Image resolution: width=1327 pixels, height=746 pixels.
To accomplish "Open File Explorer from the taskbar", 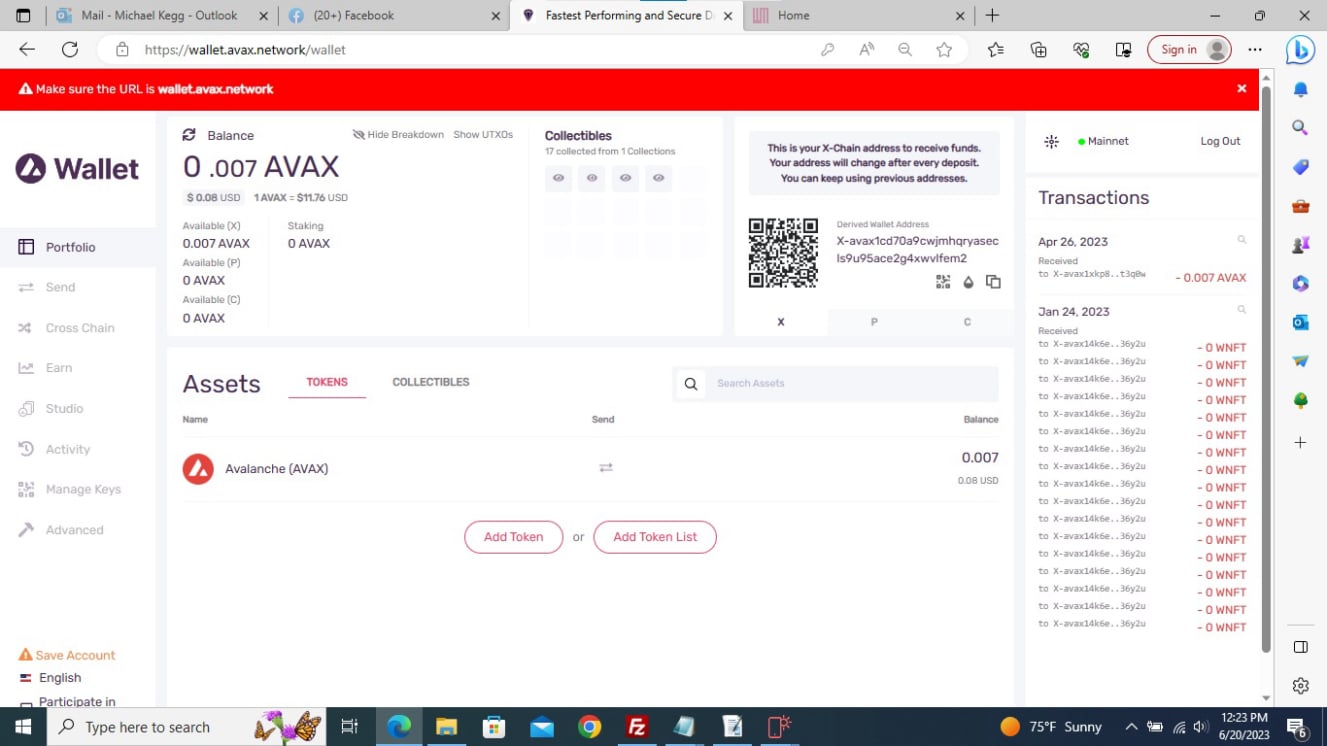I will [446, 727].
